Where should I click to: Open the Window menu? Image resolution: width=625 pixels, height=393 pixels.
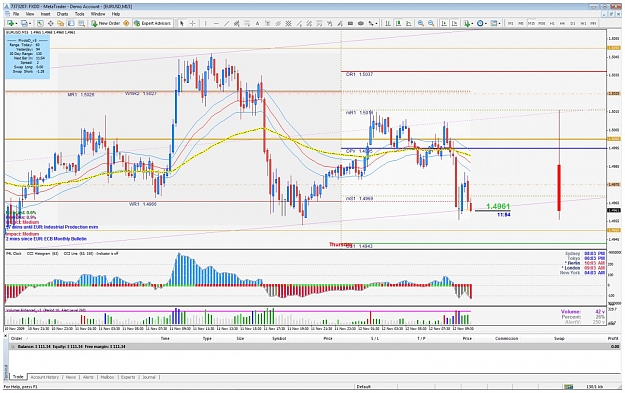(98, 14)
